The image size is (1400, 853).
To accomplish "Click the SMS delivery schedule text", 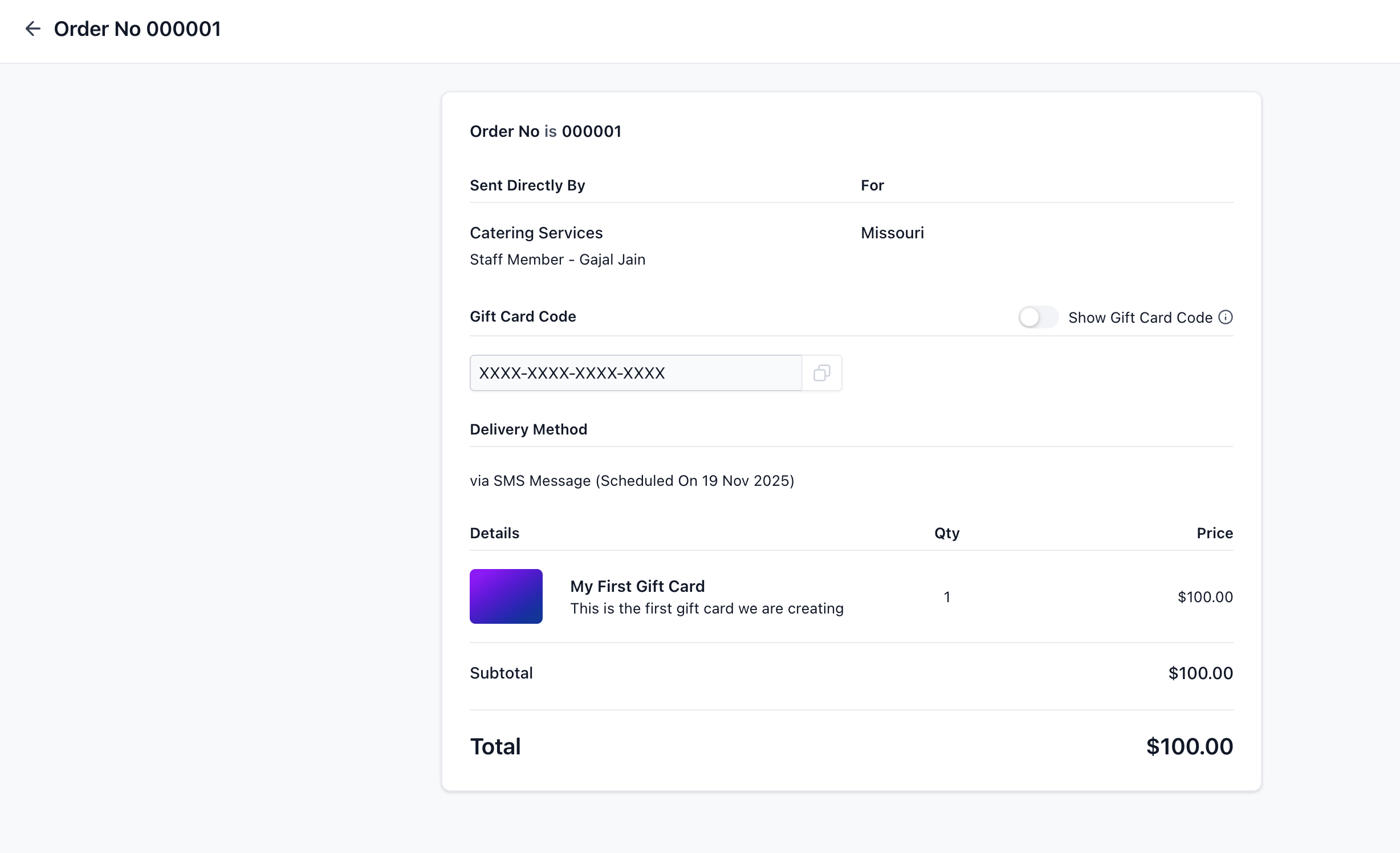I will tap(632, 481).
